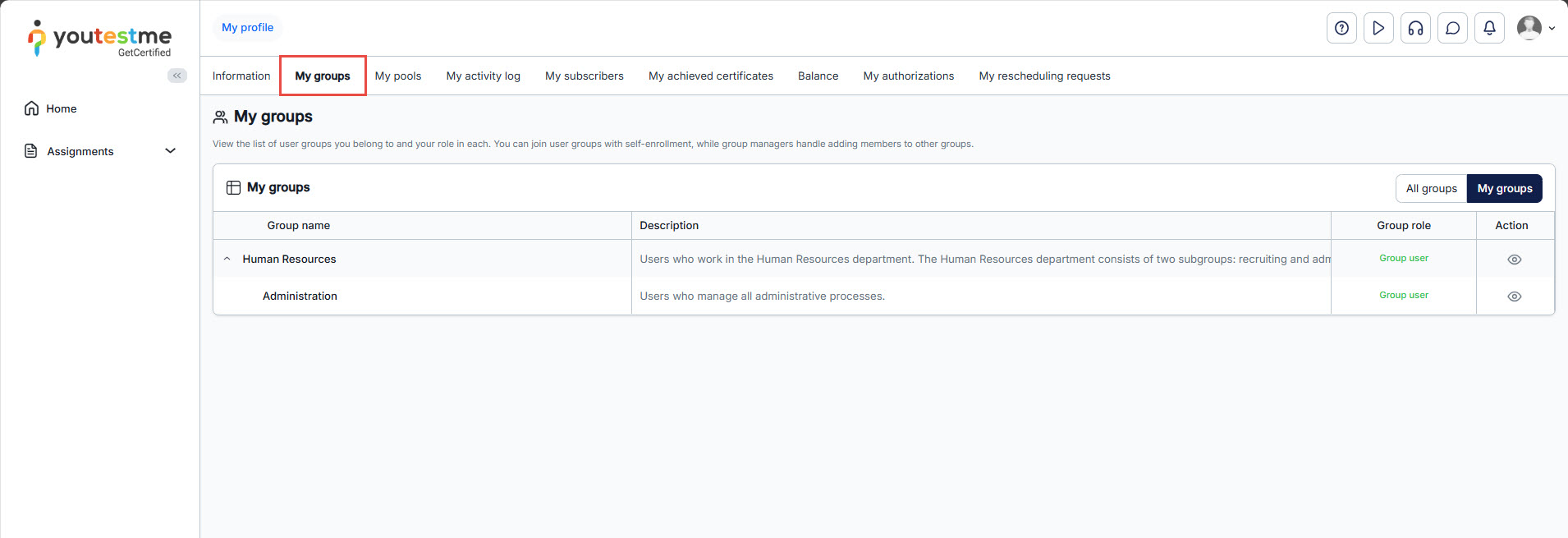The width and height of the screenshot is (1568, 538).
Task: Click the My profile breadcrumb
Action: (x=247, y=27)
